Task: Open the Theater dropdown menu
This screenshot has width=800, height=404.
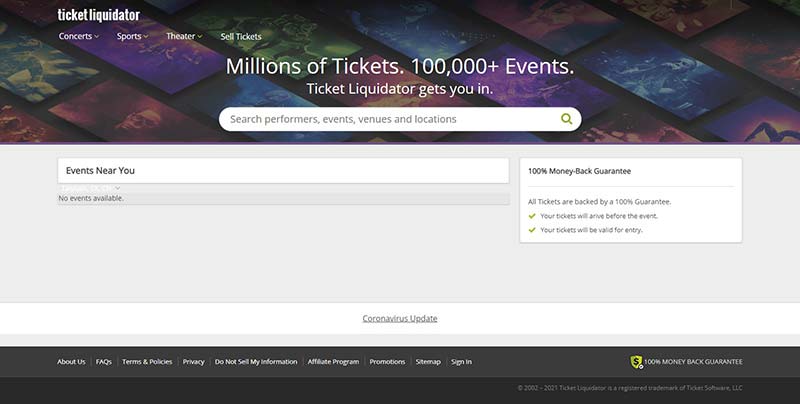Action: coord(184,36)
